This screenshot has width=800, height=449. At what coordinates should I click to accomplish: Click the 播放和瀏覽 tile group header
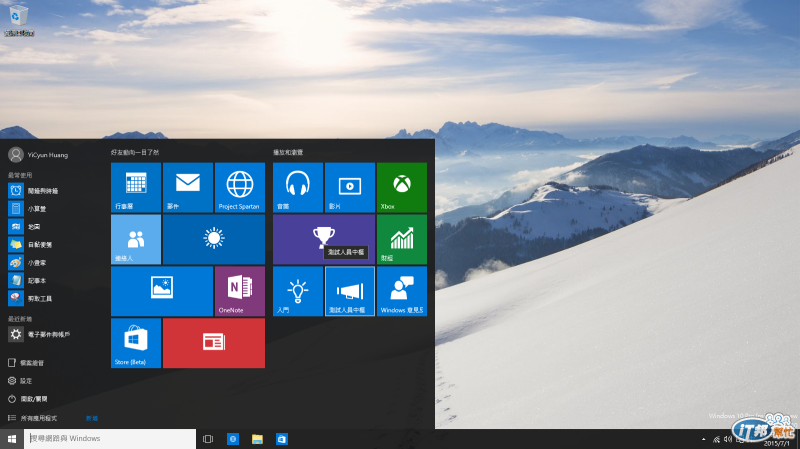click(288, 152)
